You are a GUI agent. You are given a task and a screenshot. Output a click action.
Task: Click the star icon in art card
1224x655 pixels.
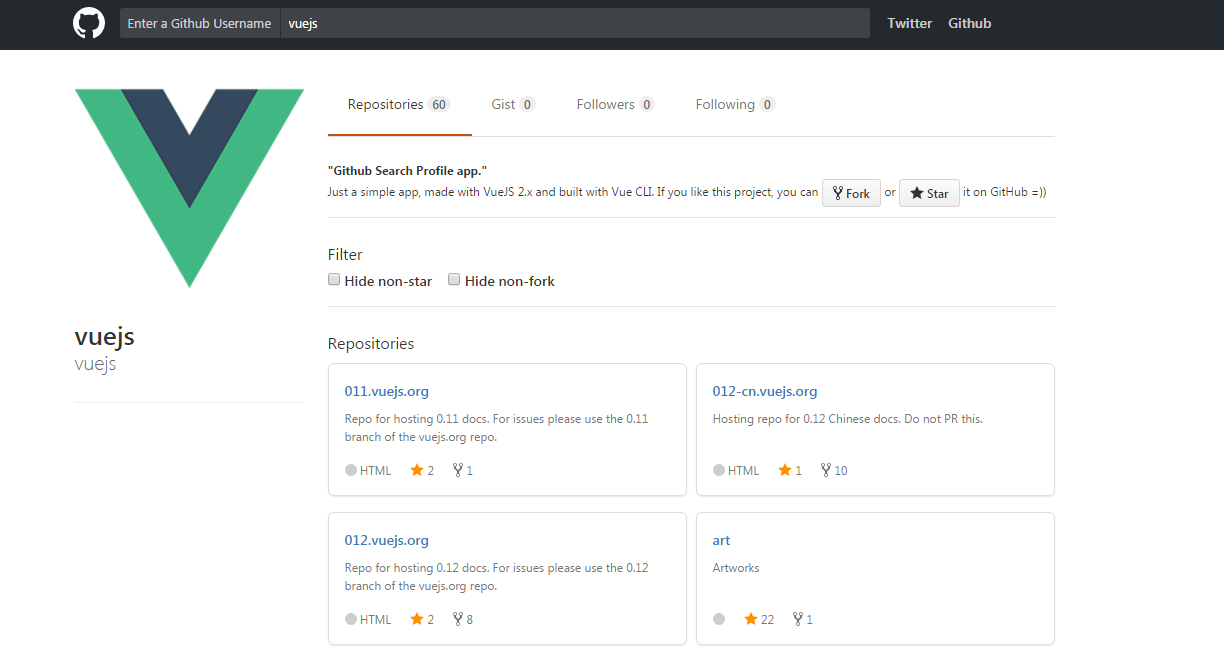751,619
